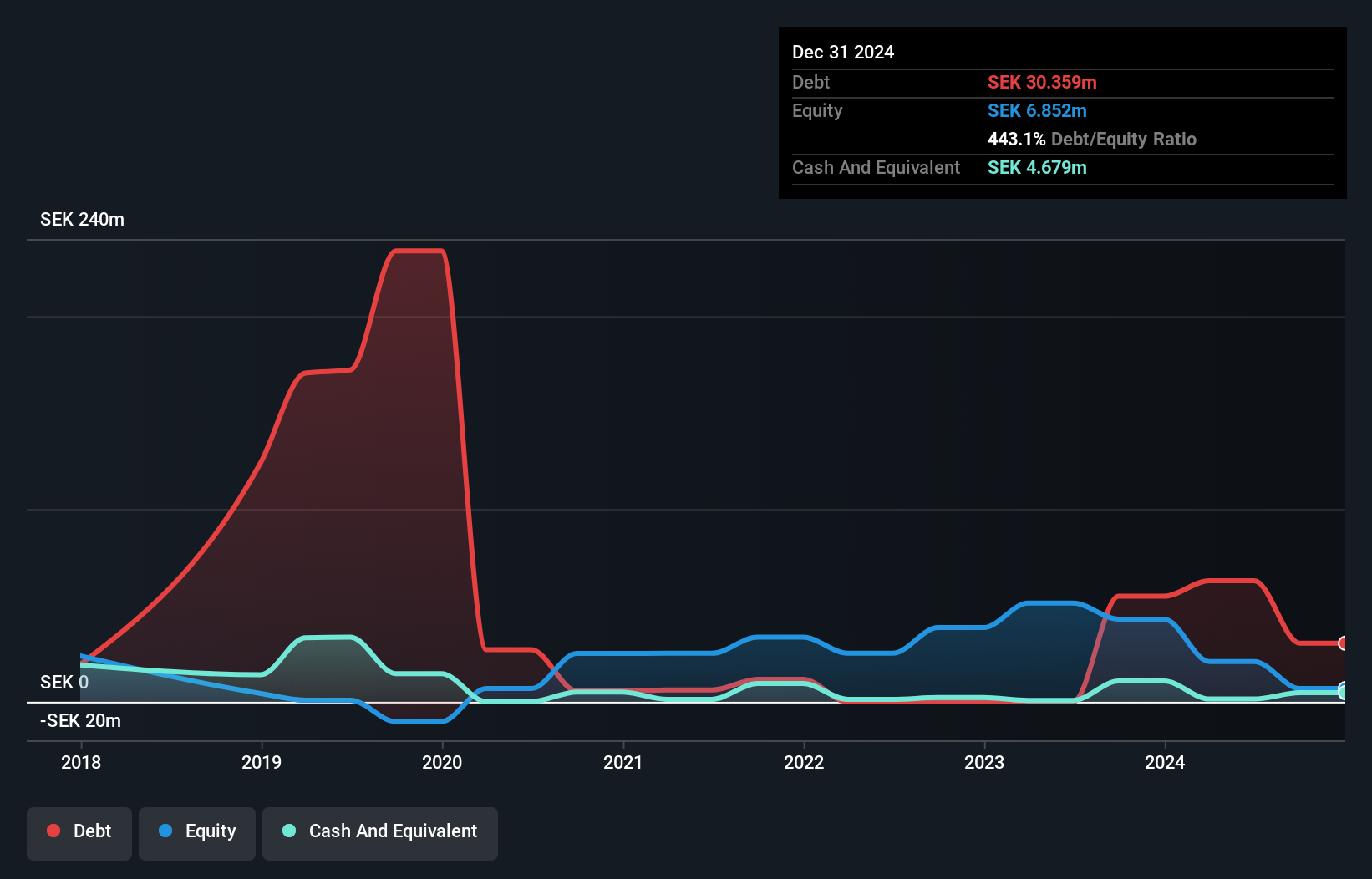The image size is (1372, 879).
Task: Select the teal Cash endpoint marker on chart
Action: [x=1343, y=692]
